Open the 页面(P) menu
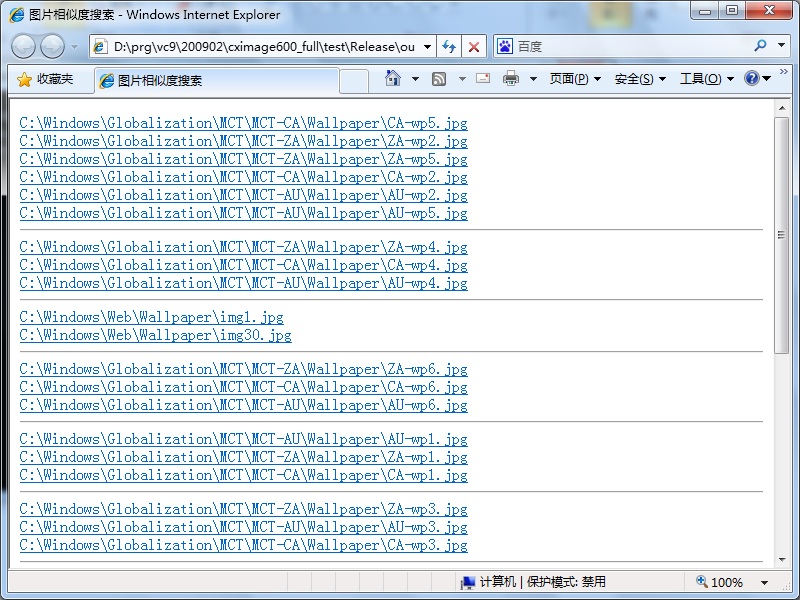The image size is (800, 600). (575, 79)
